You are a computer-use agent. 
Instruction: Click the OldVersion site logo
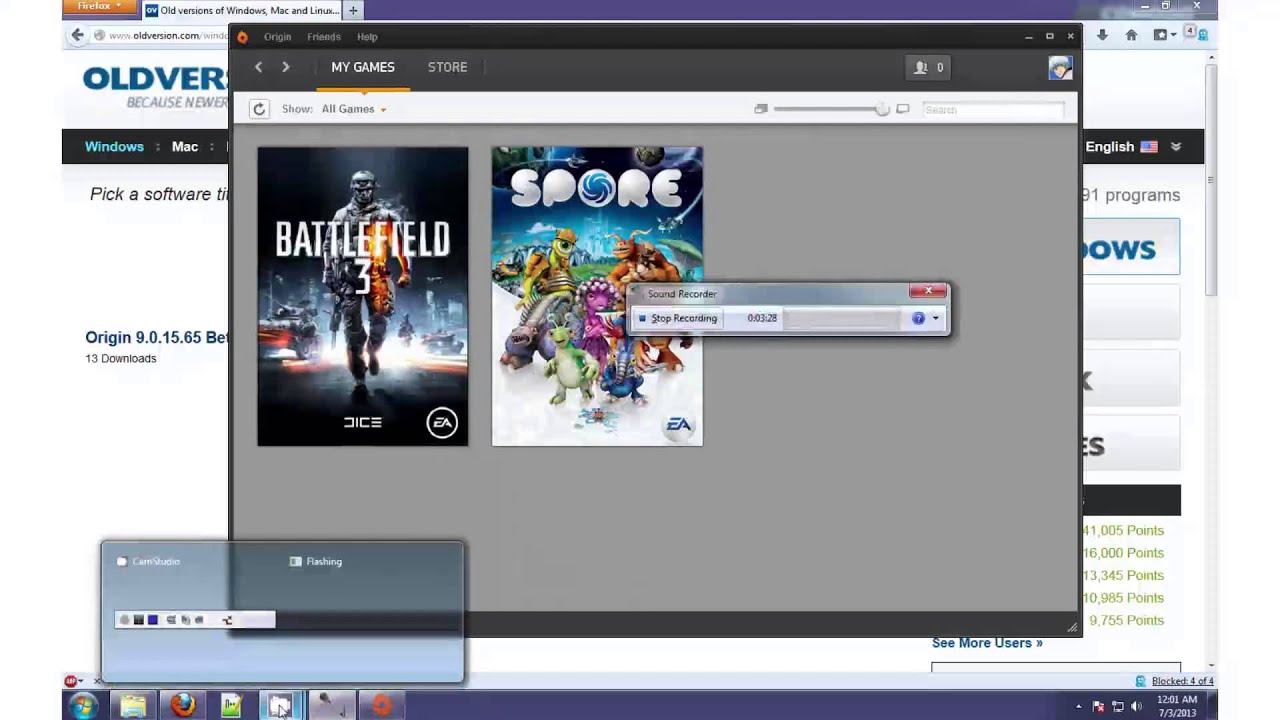(155, 86)
